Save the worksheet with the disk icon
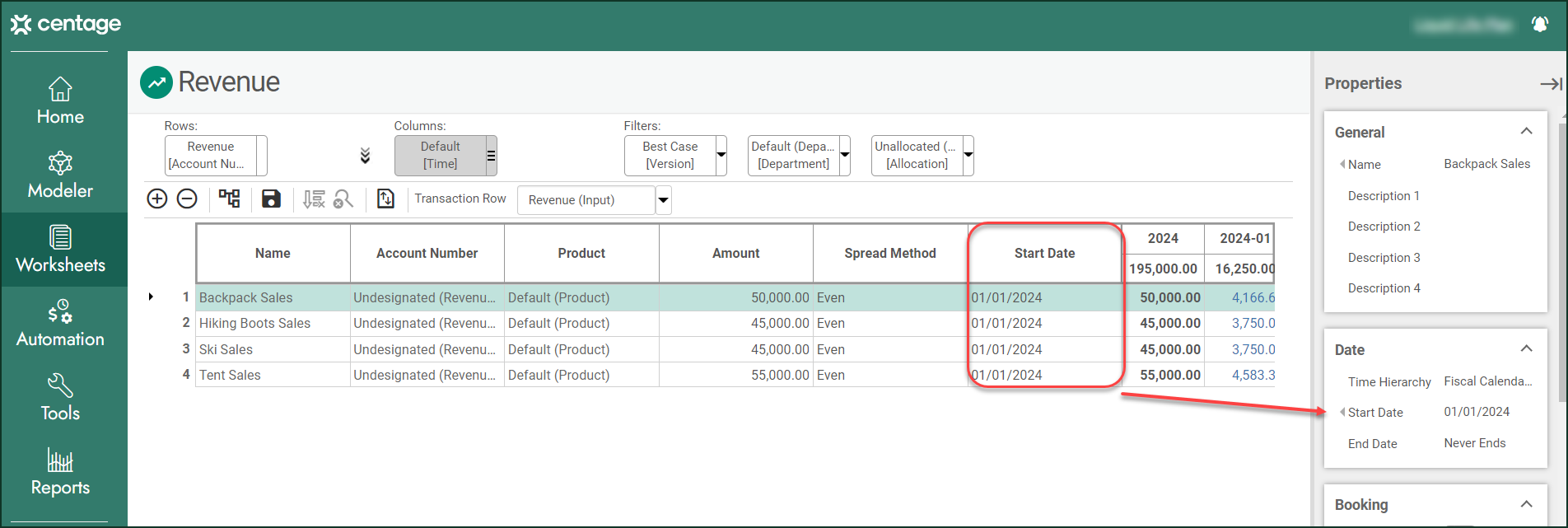Image resolution: width=1568 pixels, height=528 pixels. (271, 199)
